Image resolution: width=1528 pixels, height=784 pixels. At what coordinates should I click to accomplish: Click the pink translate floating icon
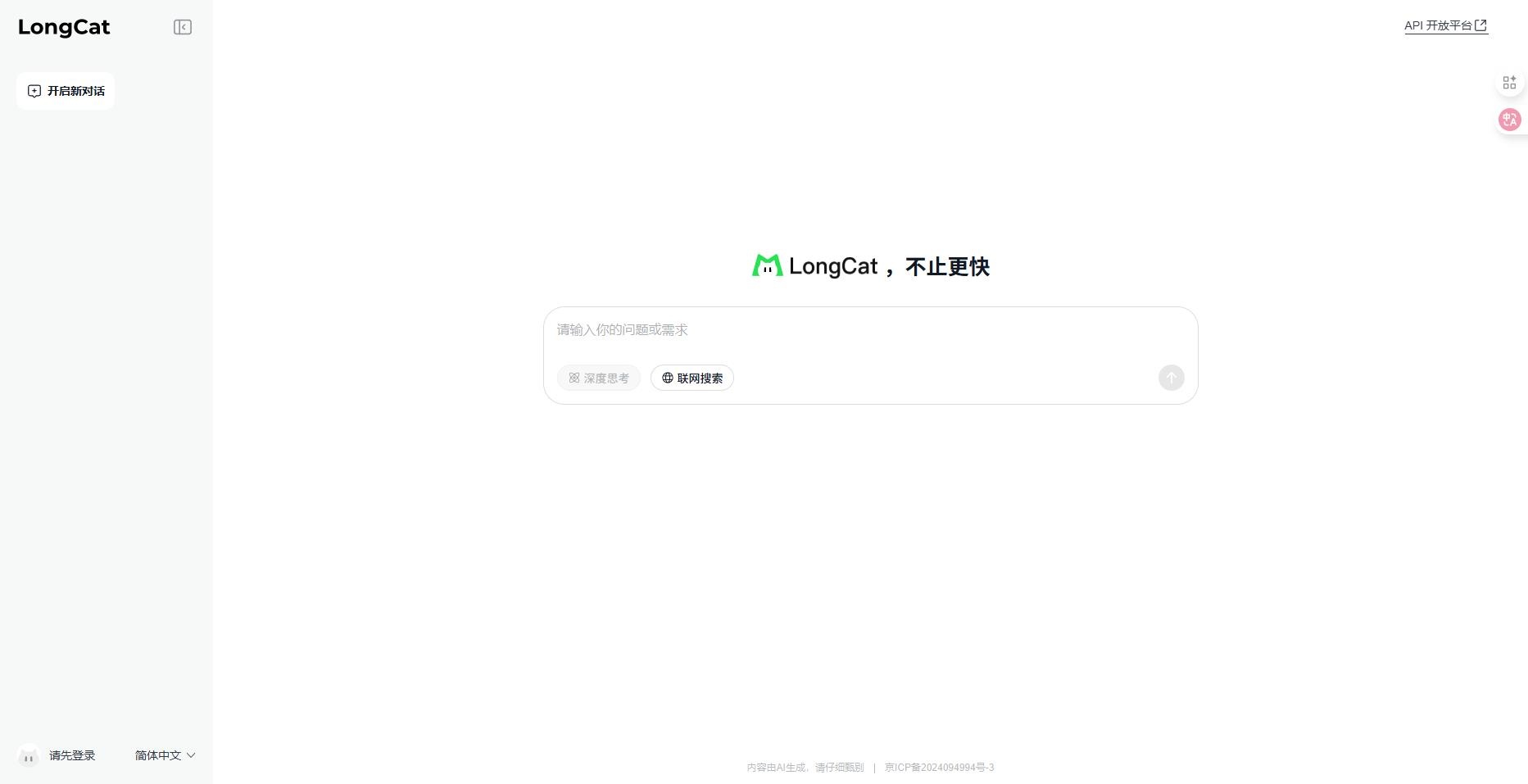click(1509, 120)
